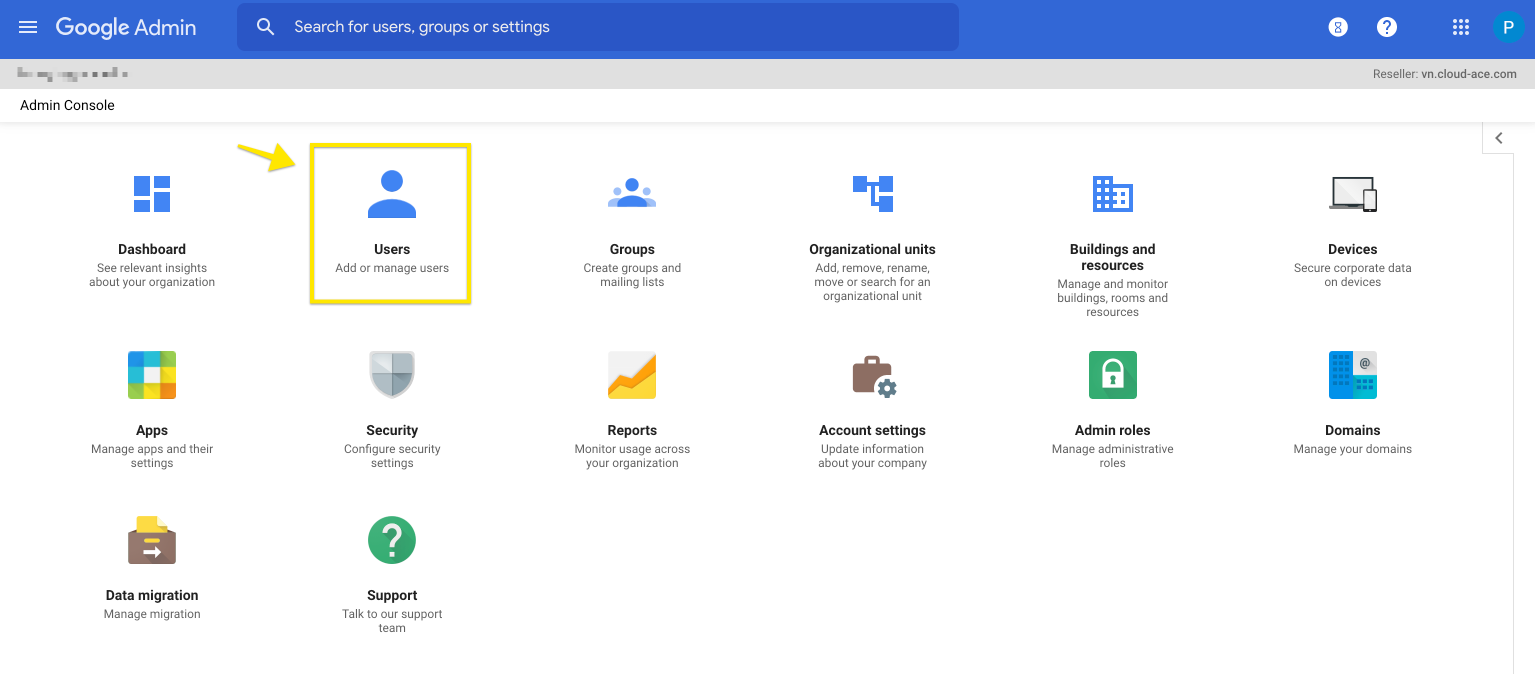Click the Domains title text
The width and height of the screenshot is (1535, 674).
coord(1353,430)
